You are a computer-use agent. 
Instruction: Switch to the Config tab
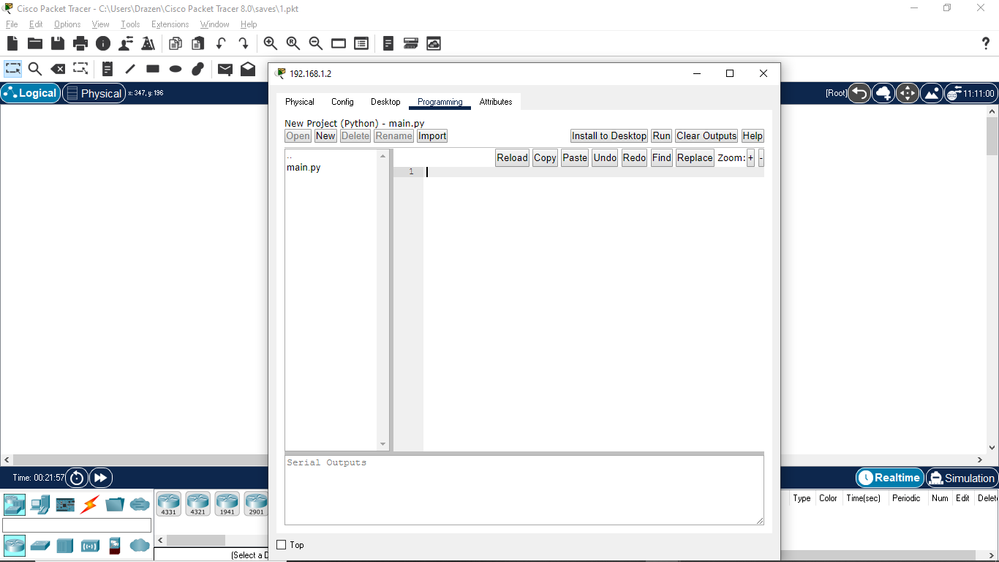coord(342,102)
